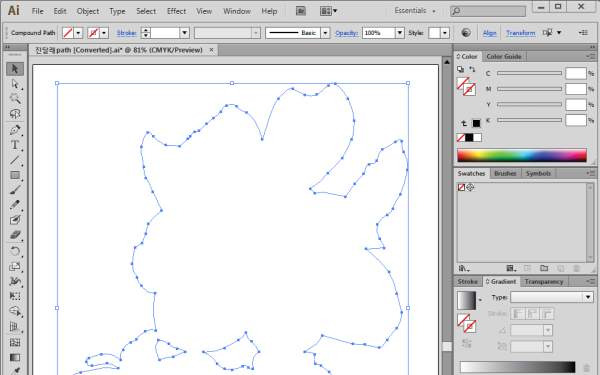
Task: Open the Go to Bridge icon
Action: pos(301,11)
